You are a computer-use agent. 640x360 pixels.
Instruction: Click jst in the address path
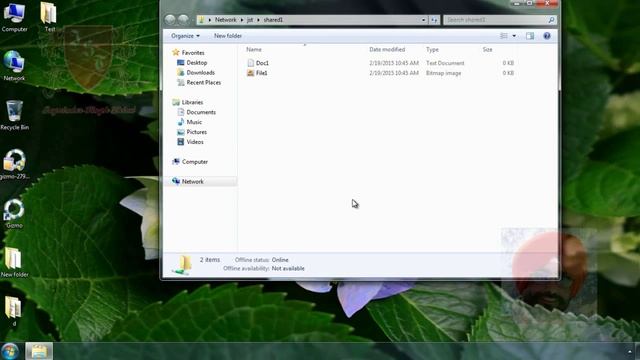click(250, 20)
